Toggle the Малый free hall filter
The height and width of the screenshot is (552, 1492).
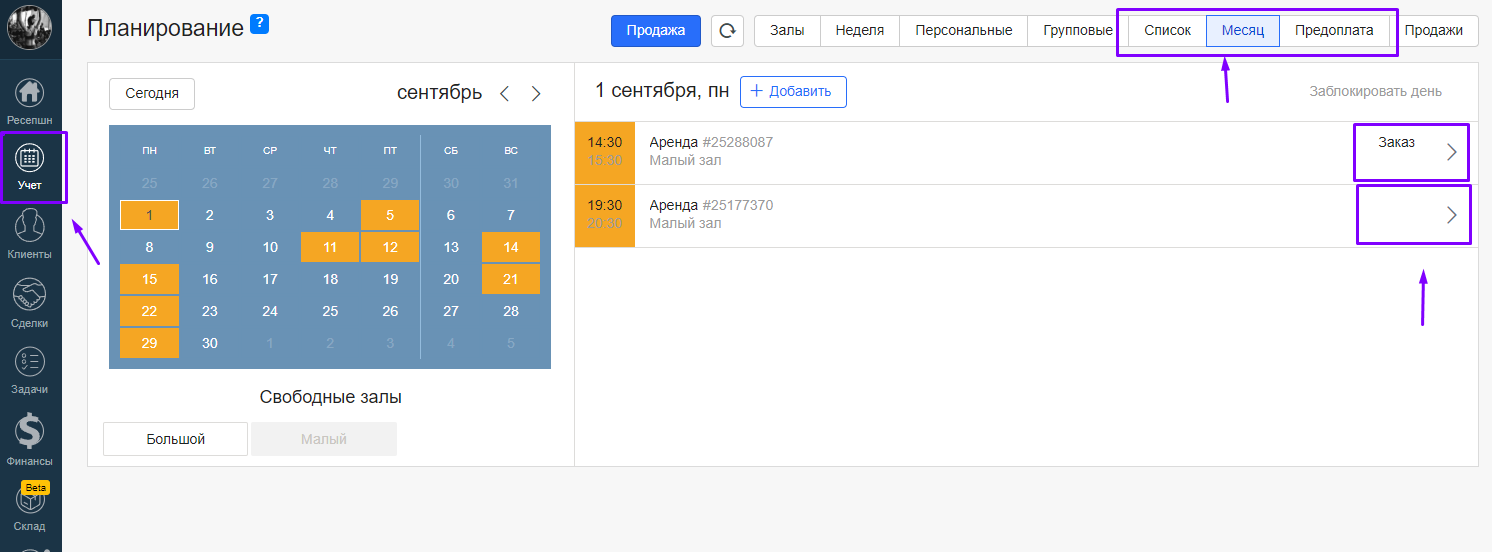323,439
